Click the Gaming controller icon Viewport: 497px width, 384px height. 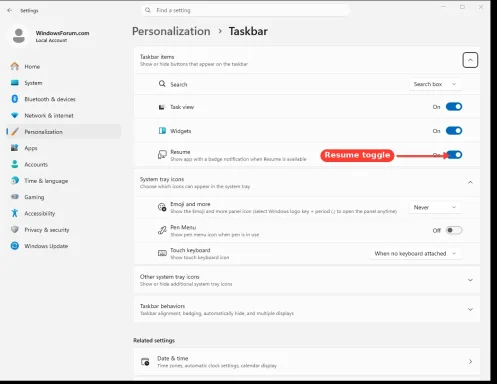[x=15, y=197]
